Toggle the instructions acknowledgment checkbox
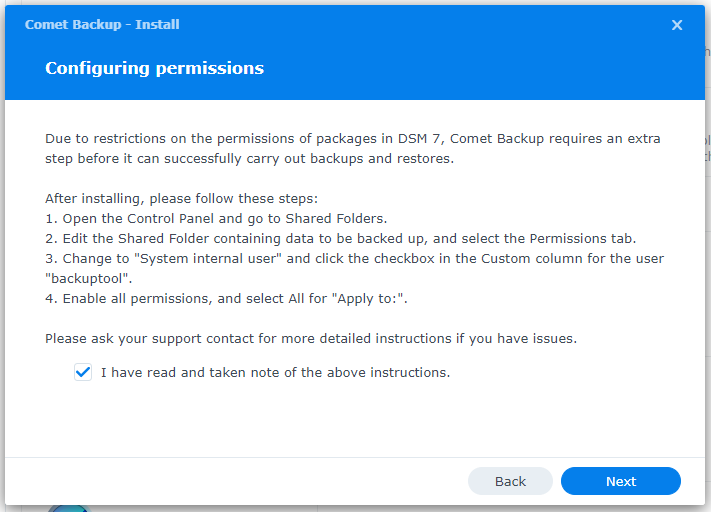The width and height of the screenshot is (711, 512). click(83, 373)
